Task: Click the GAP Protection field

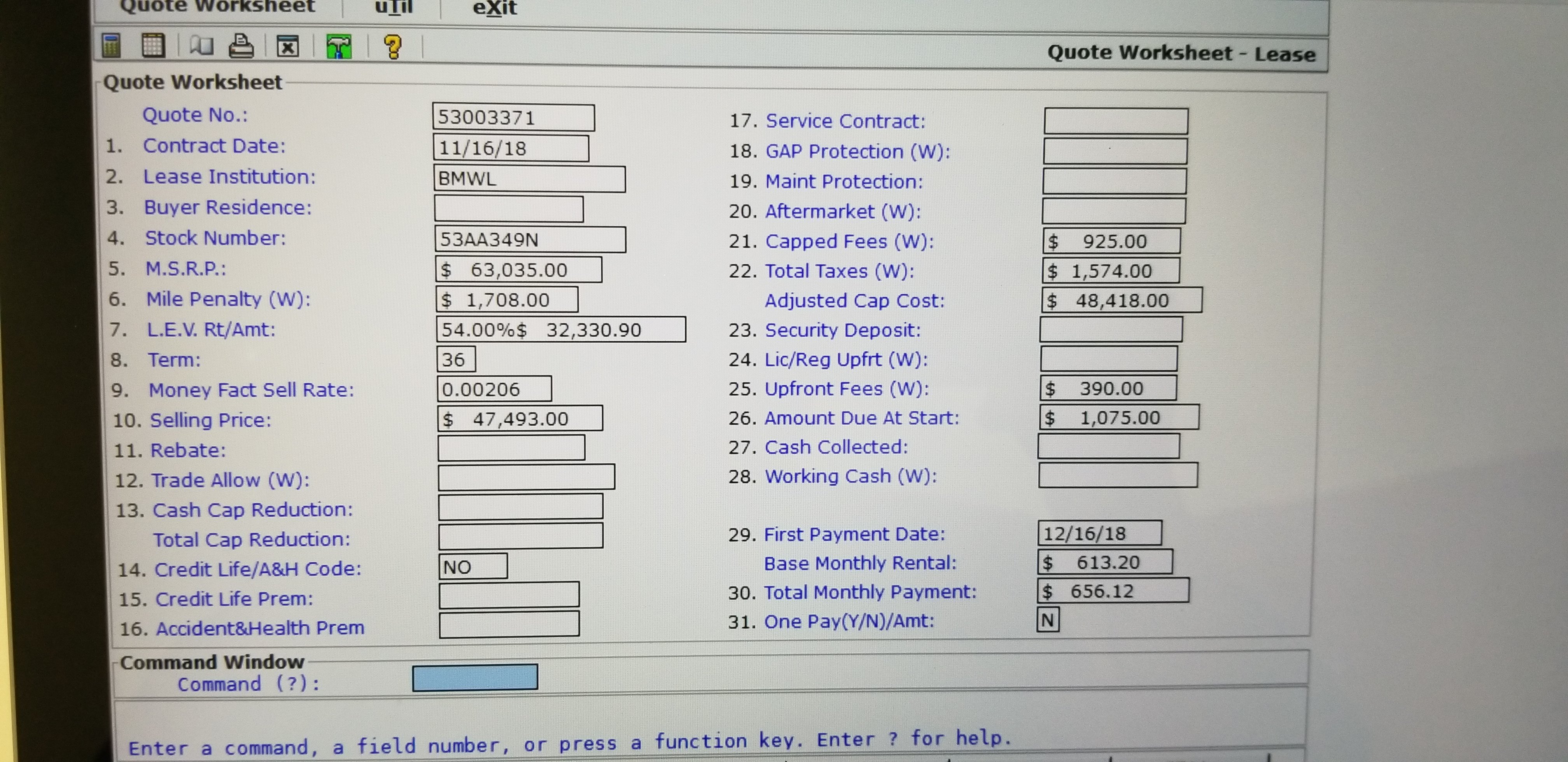Action: point(1115,152)
